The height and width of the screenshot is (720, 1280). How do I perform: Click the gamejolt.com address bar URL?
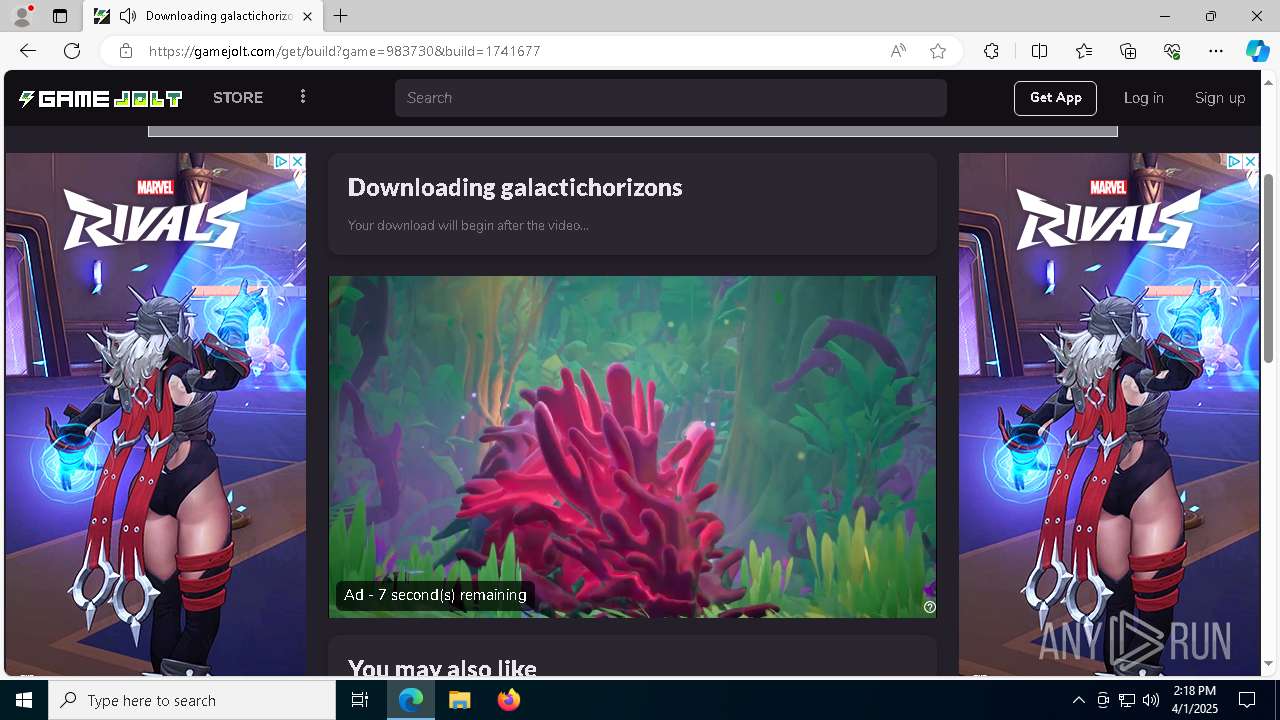345,51
